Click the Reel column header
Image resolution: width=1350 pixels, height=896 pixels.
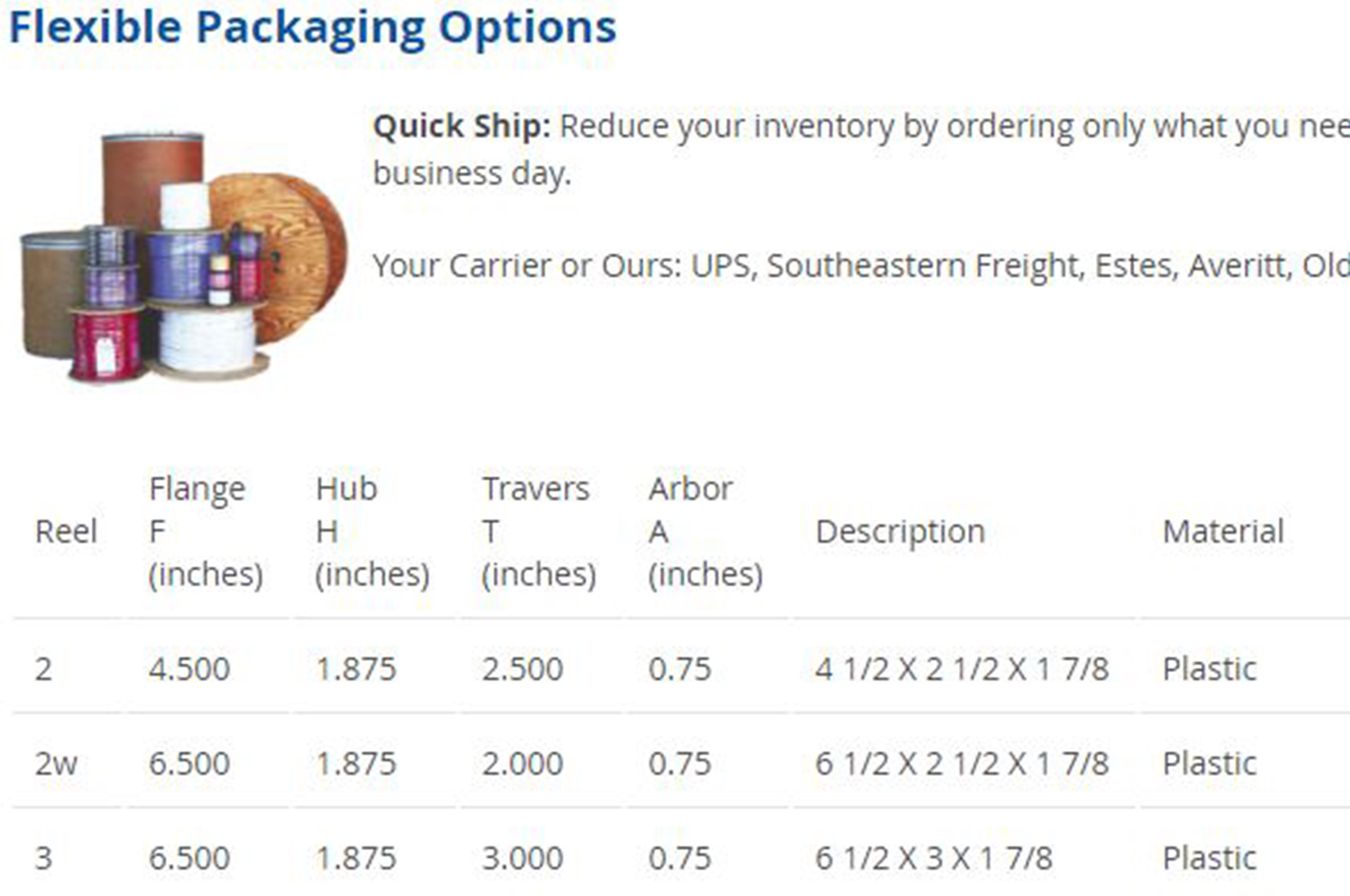tap(66, 532)
